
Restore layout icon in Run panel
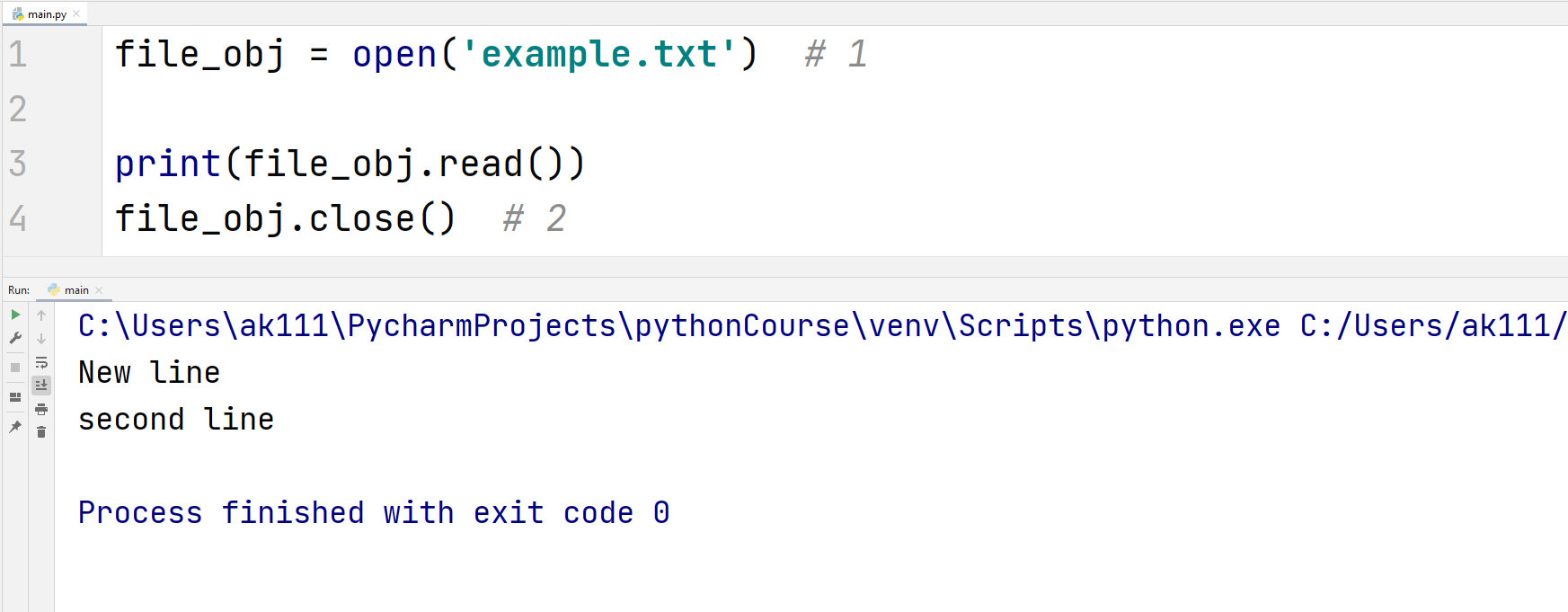(15, 397)
